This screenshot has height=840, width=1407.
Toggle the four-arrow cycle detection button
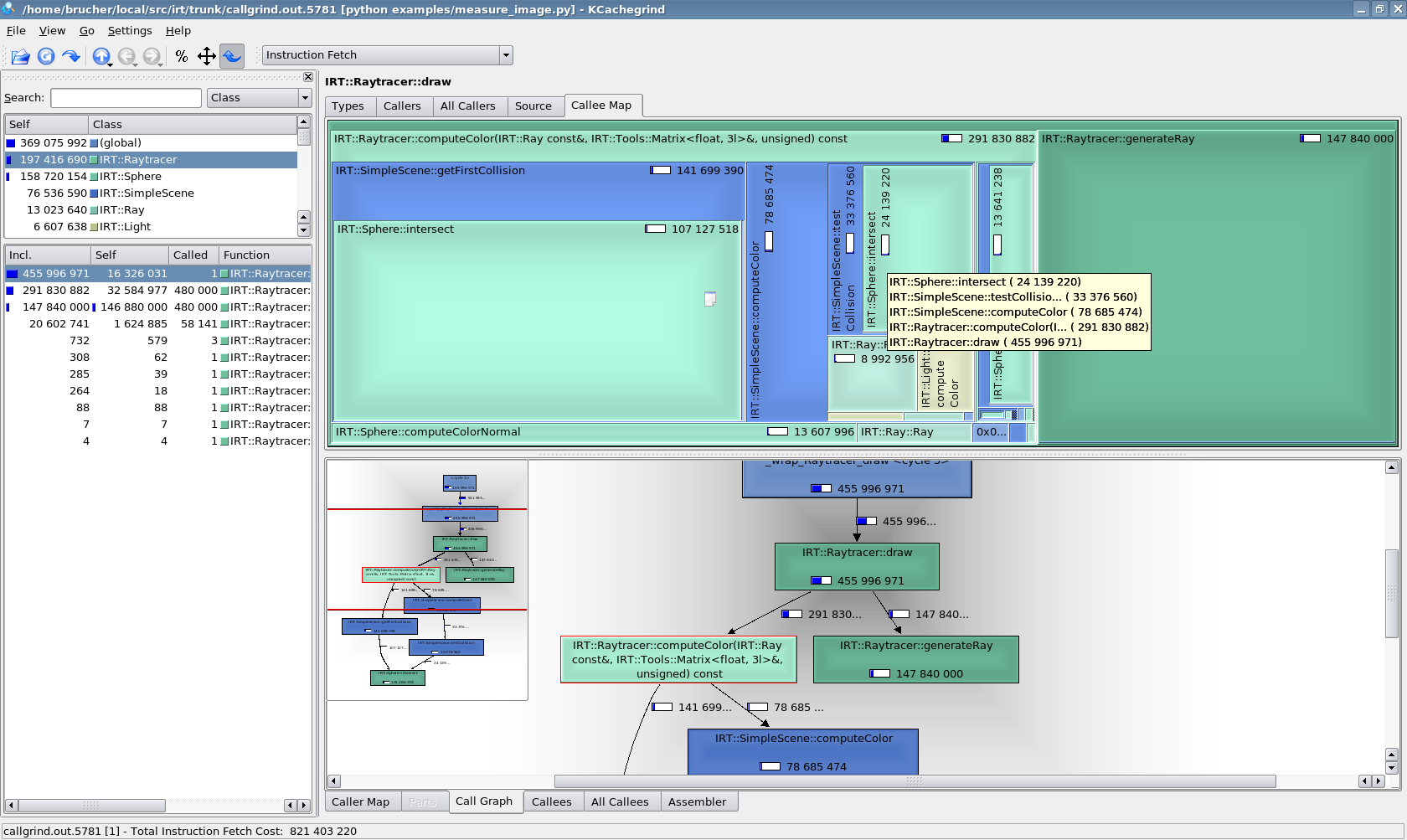tap(207, 56)
